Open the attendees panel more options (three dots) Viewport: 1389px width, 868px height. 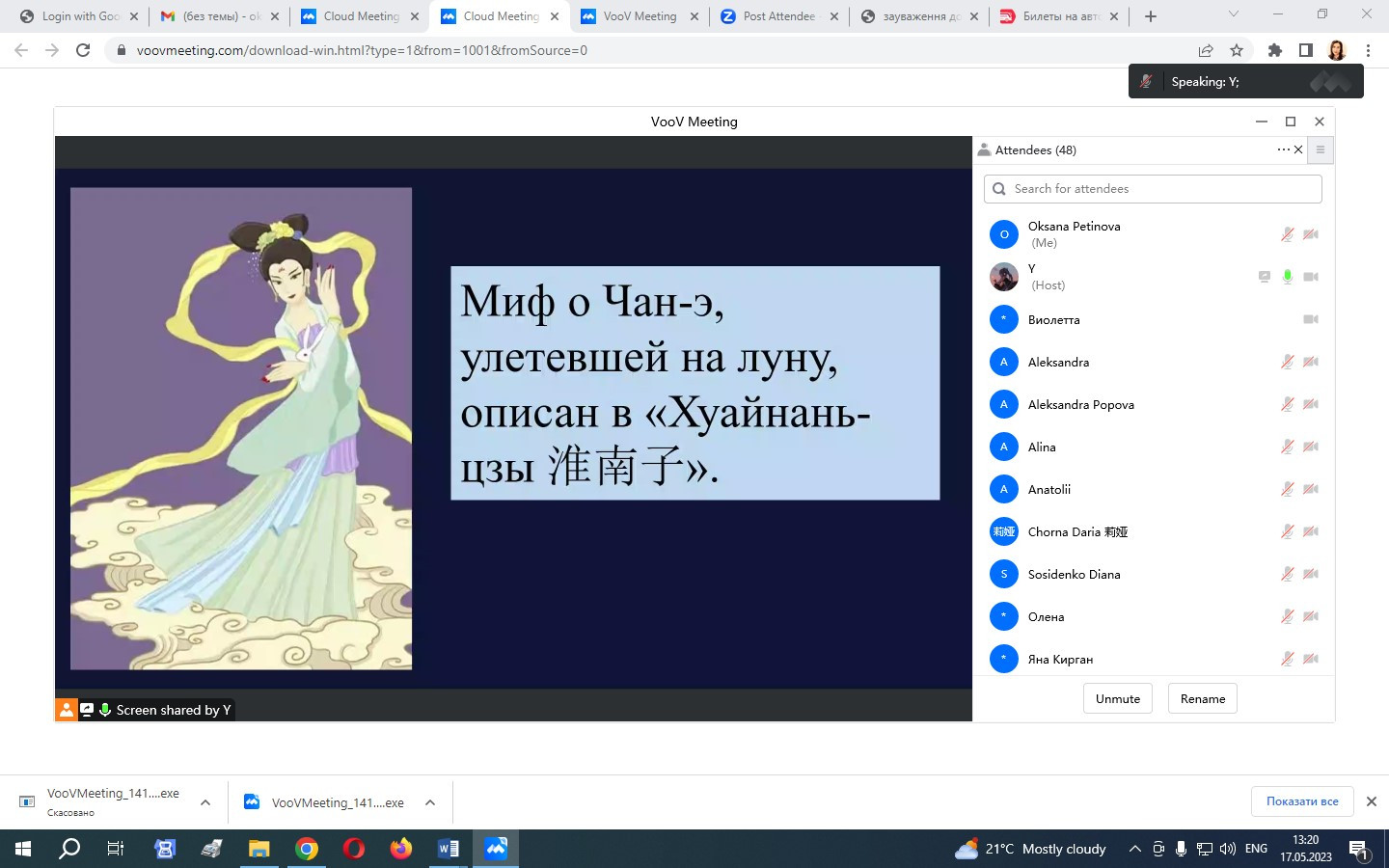point(1283,149)
